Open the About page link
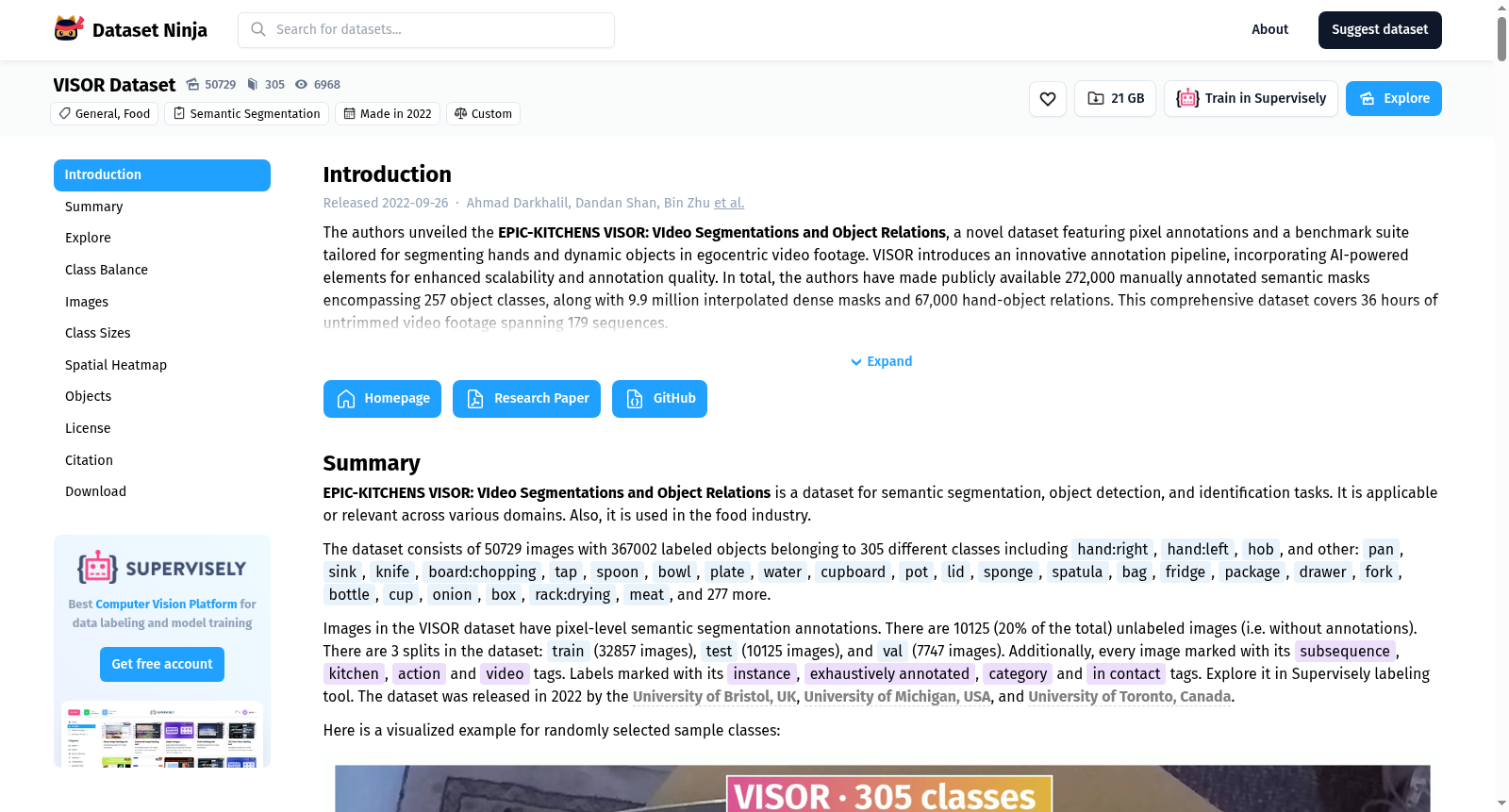Viewport: 1509px width, 812px height. pos(1269,29)
